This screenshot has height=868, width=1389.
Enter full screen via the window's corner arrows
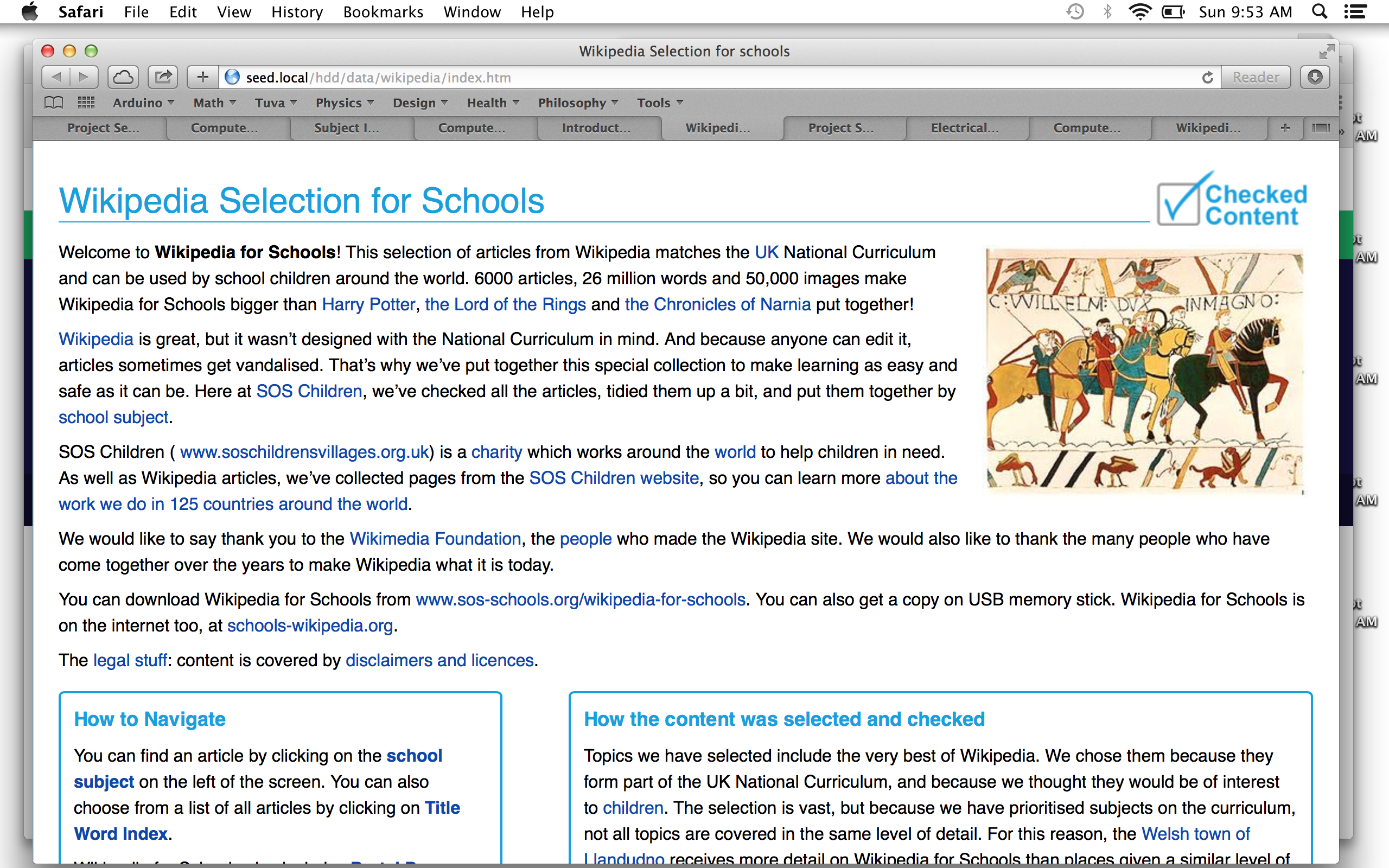coord(1326,52)
